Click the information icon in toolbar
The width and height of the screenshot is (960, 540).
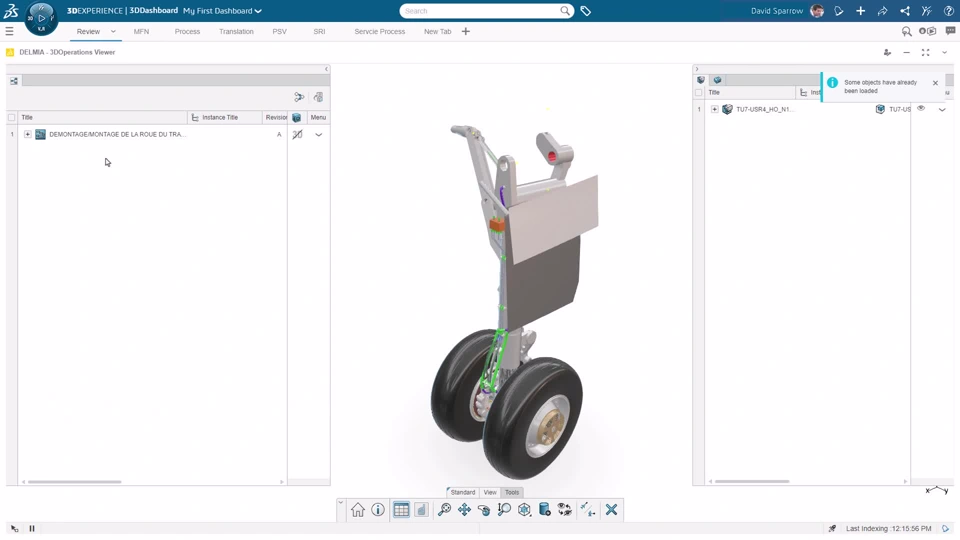click(378, 509)
